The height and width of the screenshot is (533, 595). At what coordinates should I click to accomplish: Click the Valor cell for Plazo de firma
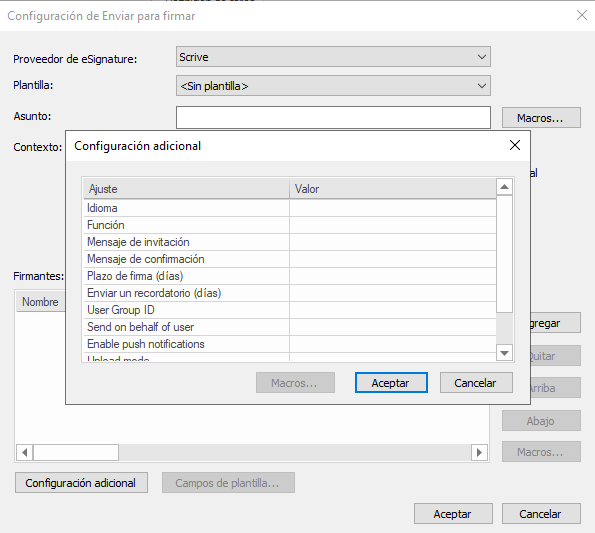[393, 276]
